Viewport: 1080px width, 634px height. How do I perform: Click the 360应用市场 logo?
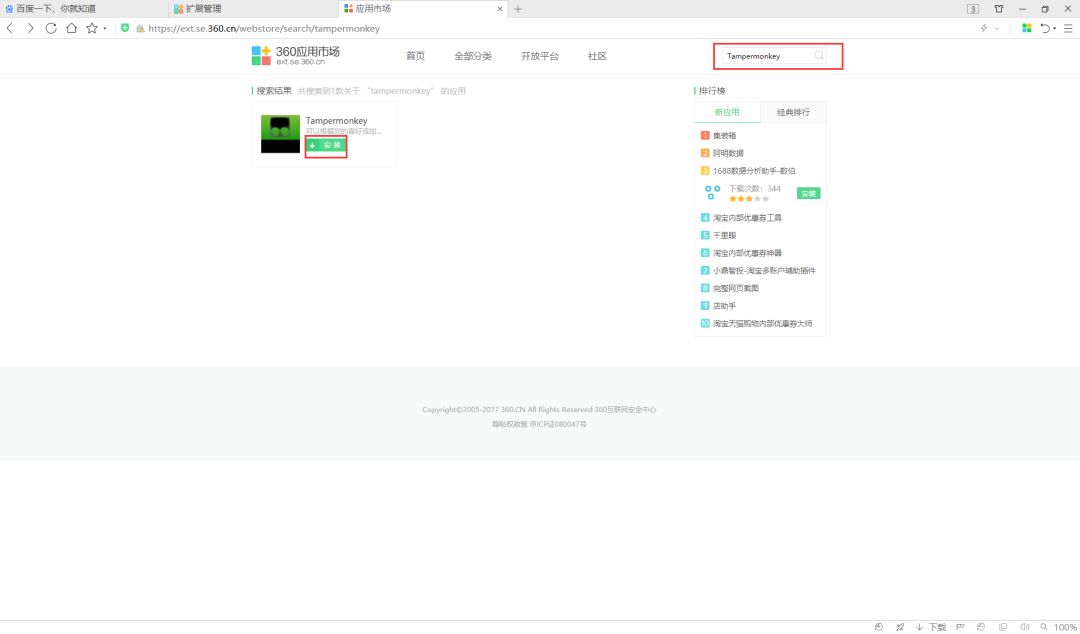[295, 56]
